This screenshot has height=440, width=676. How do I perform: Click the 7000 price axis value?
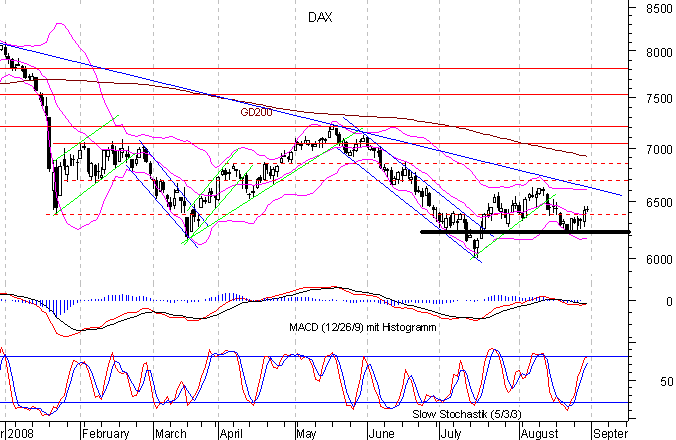tap(659, 150)
